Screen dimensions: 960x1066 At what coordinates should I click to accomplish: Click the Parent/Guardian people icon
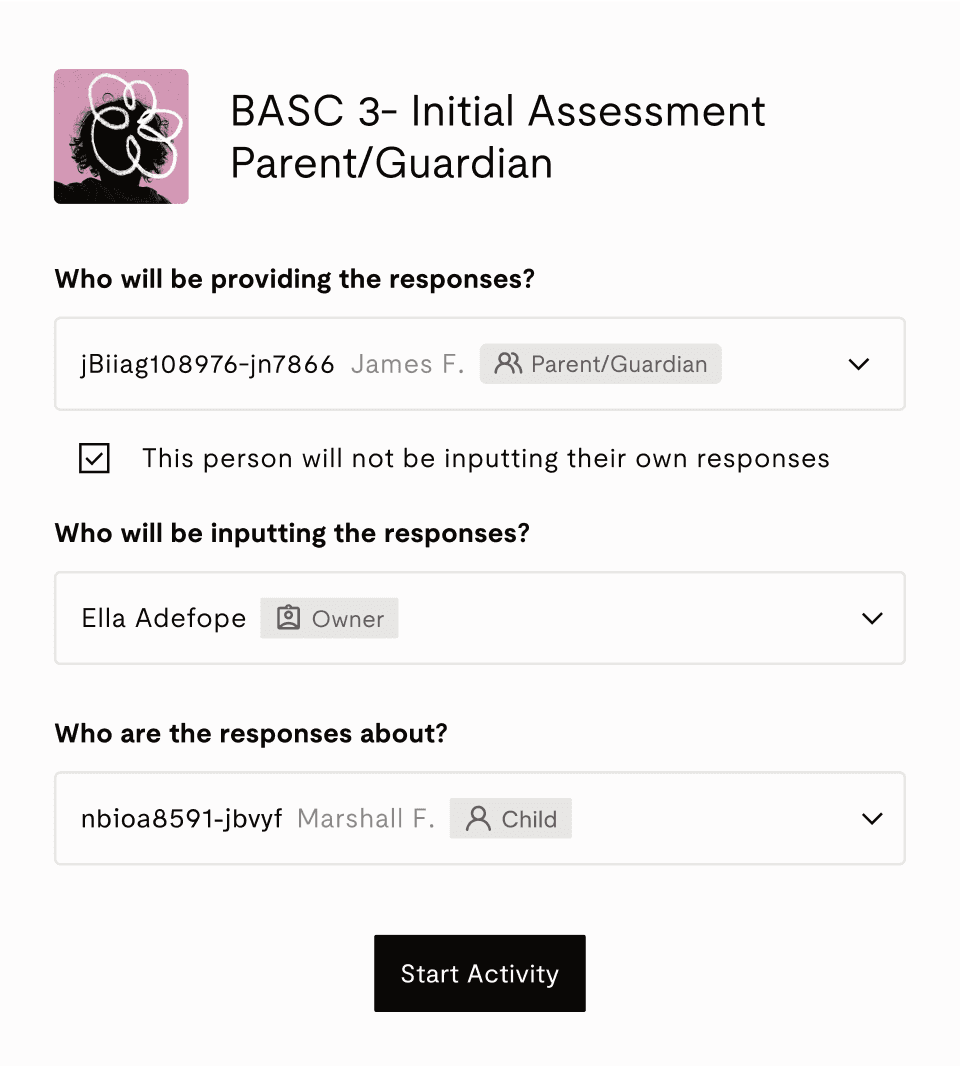click(x=508, y=364)
